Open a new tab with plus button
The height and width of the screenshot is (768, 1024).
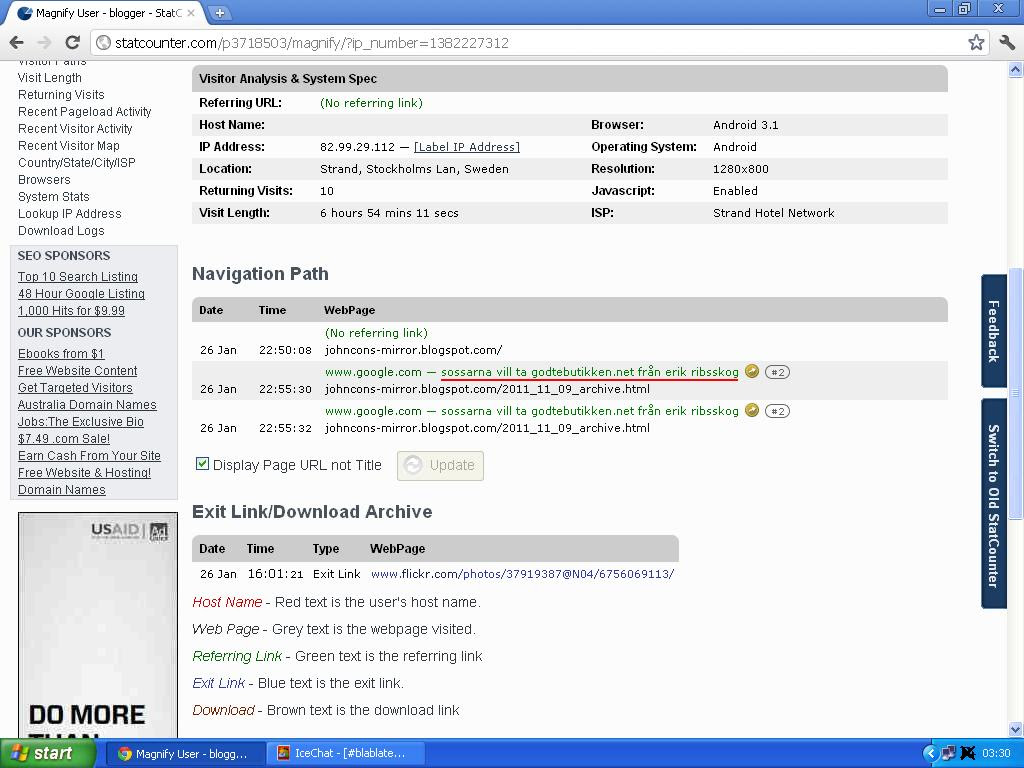tap(220, 12)
